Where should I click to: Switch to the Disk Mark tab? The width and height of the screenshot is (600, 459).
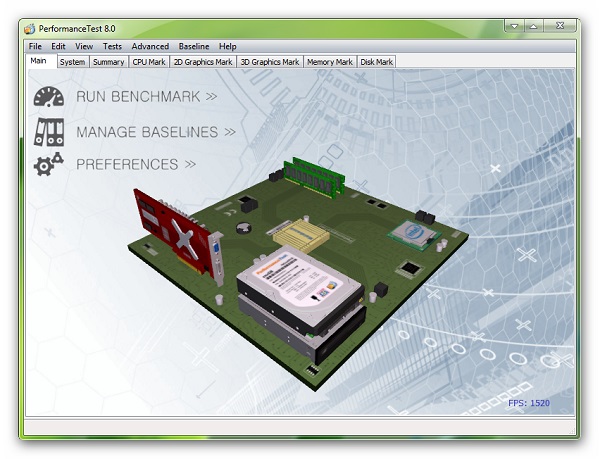point(377,62)
